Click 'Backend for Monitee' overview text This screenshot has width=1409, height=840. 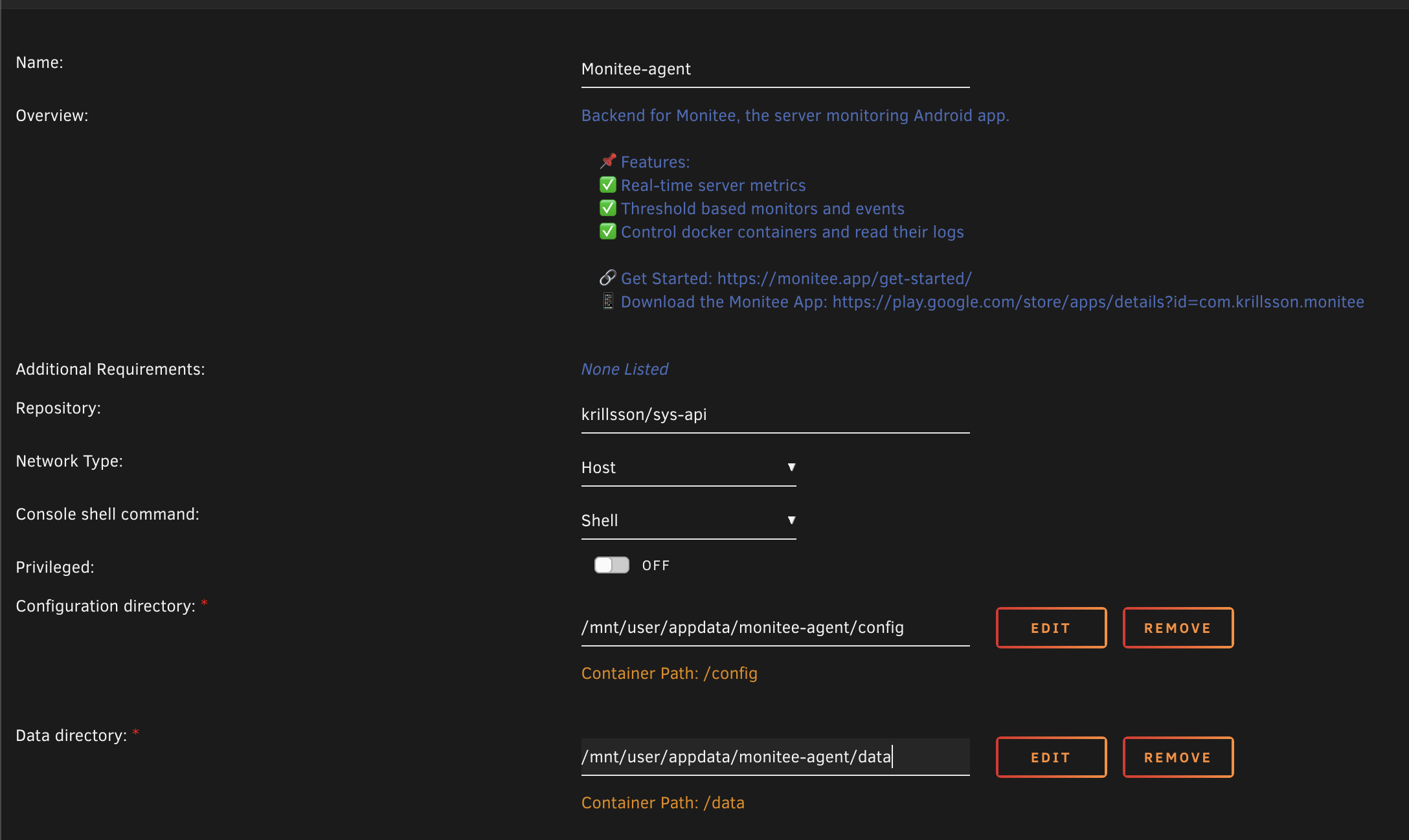click(x=795, y=116)
